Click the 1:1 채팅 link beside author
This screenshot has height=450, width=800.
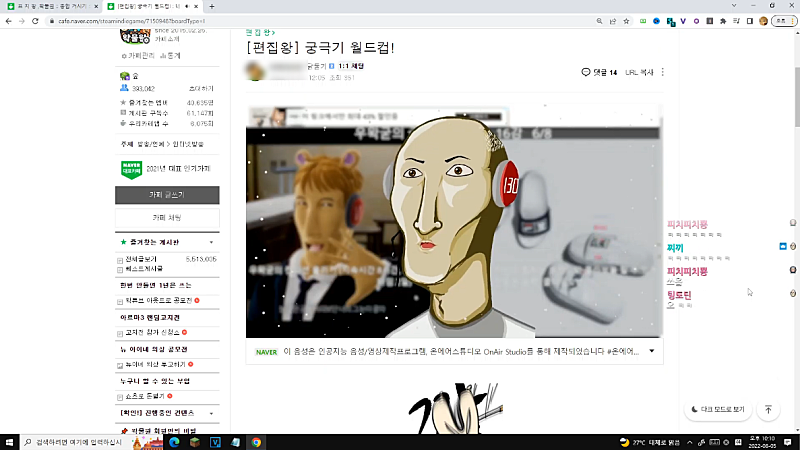click(x=352, y=65)
